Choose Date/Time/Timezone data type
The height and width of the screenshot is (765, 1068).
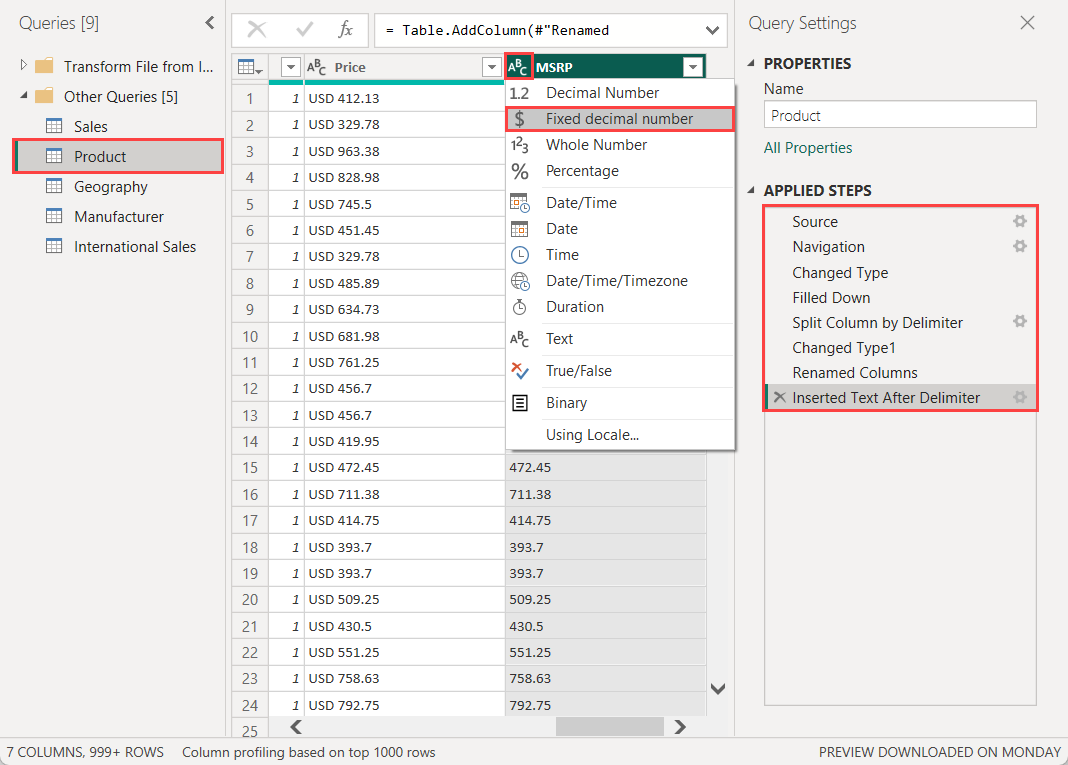620,281
